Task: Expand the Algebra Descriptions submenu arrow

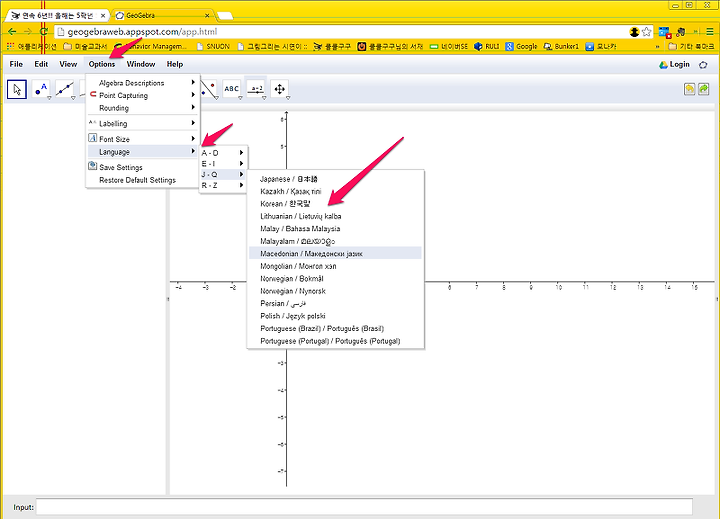Action: click(193, 82)
